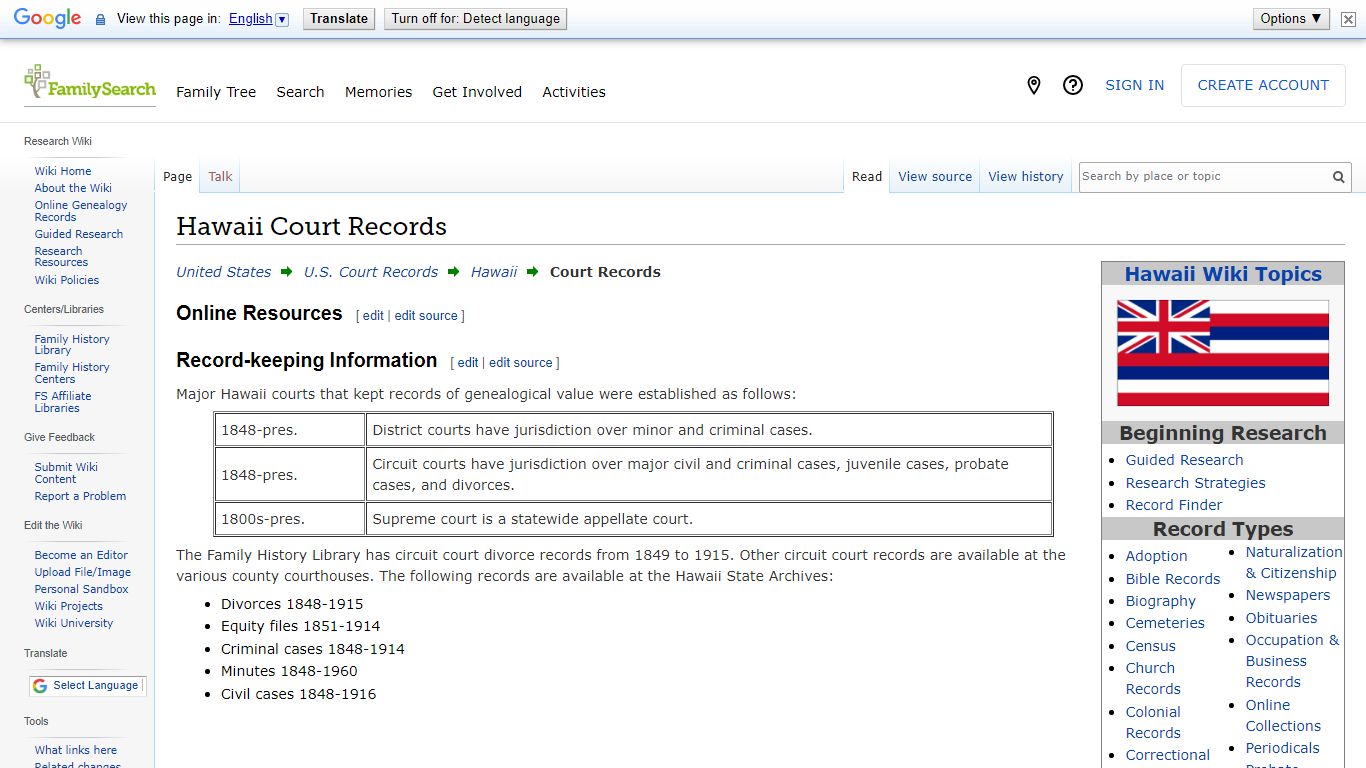The height and width of the screenshot is (768, 1366).
Task: Open the View source tab
Action: coord(935,177)
